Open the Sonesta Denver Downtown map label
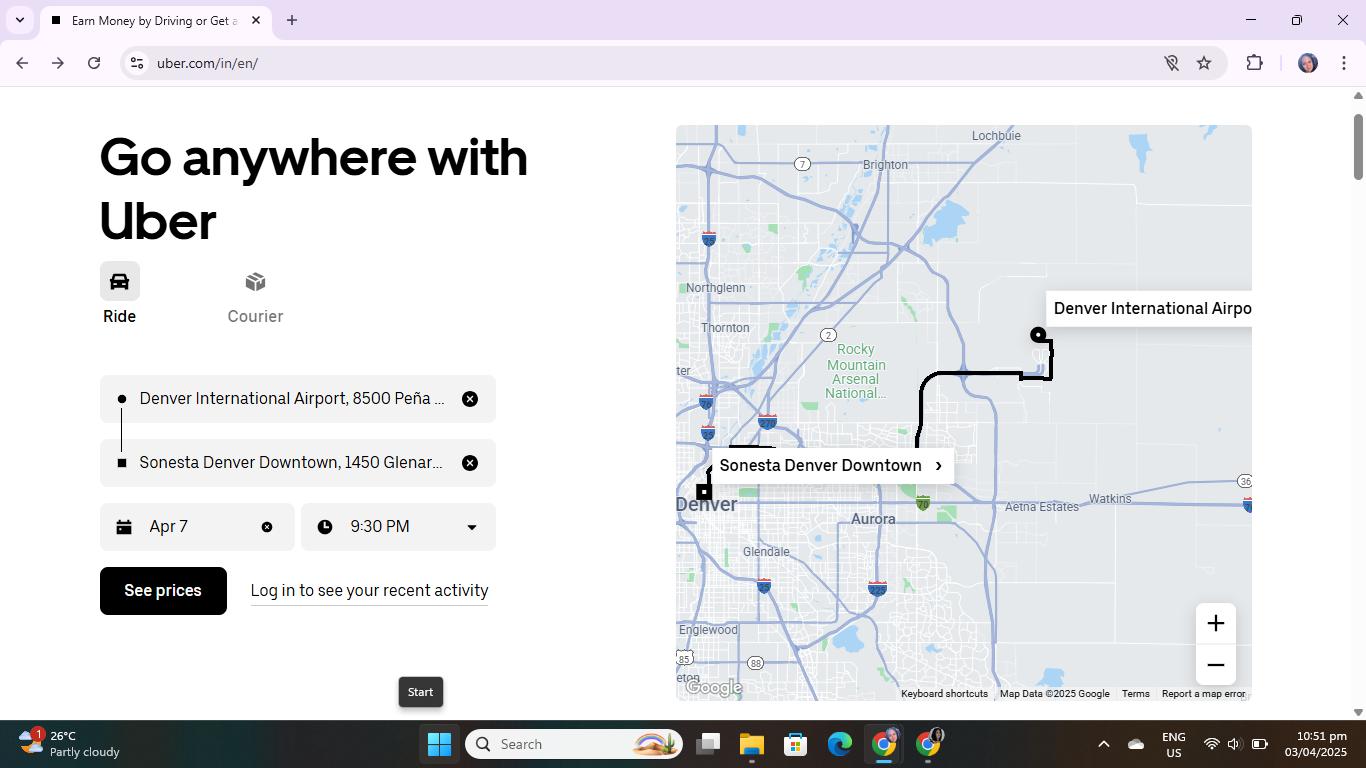 [832, 466]
